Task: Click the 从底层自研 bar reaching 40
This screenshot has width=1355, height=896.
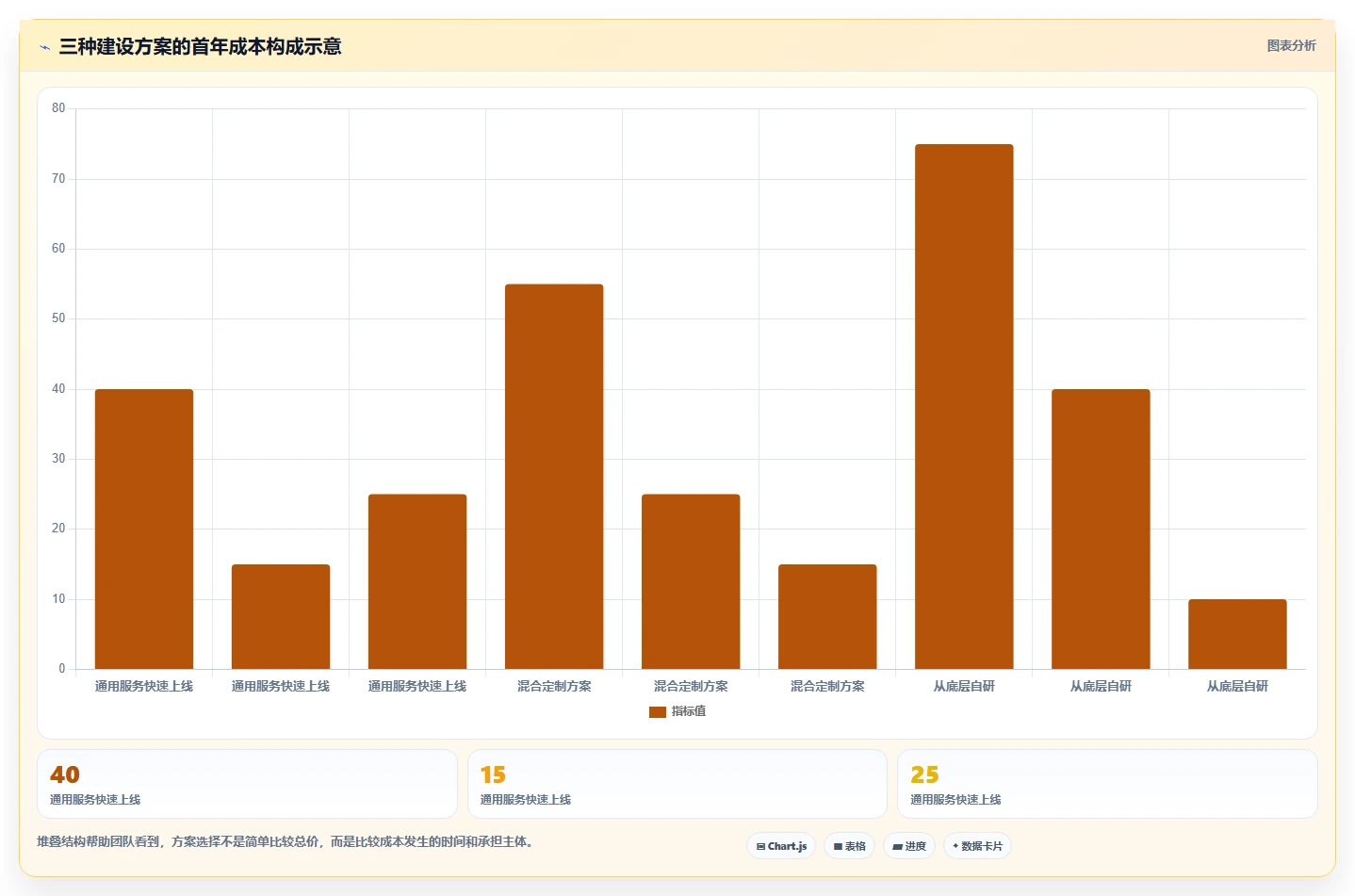Action: (1101, 529)
